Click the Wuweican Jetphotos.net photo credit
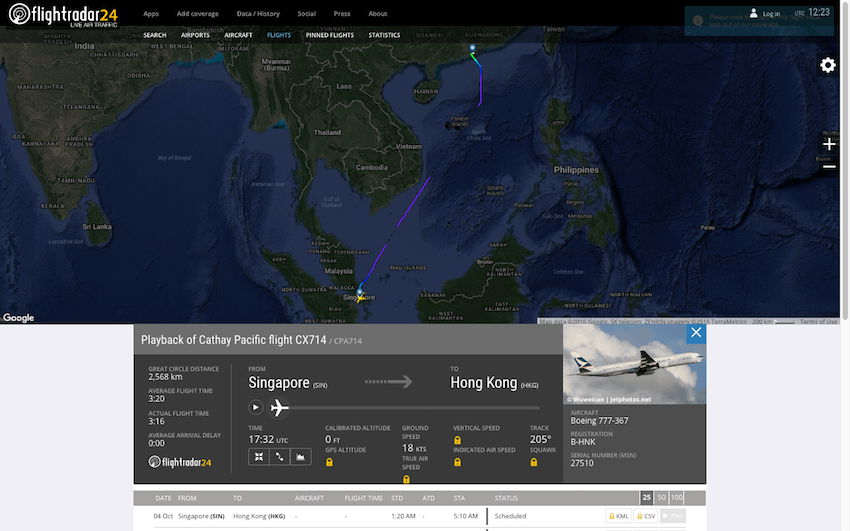Image resolution: width=850 pixels, height=531 pixels. pyautogui.click(x=608, y=399)
